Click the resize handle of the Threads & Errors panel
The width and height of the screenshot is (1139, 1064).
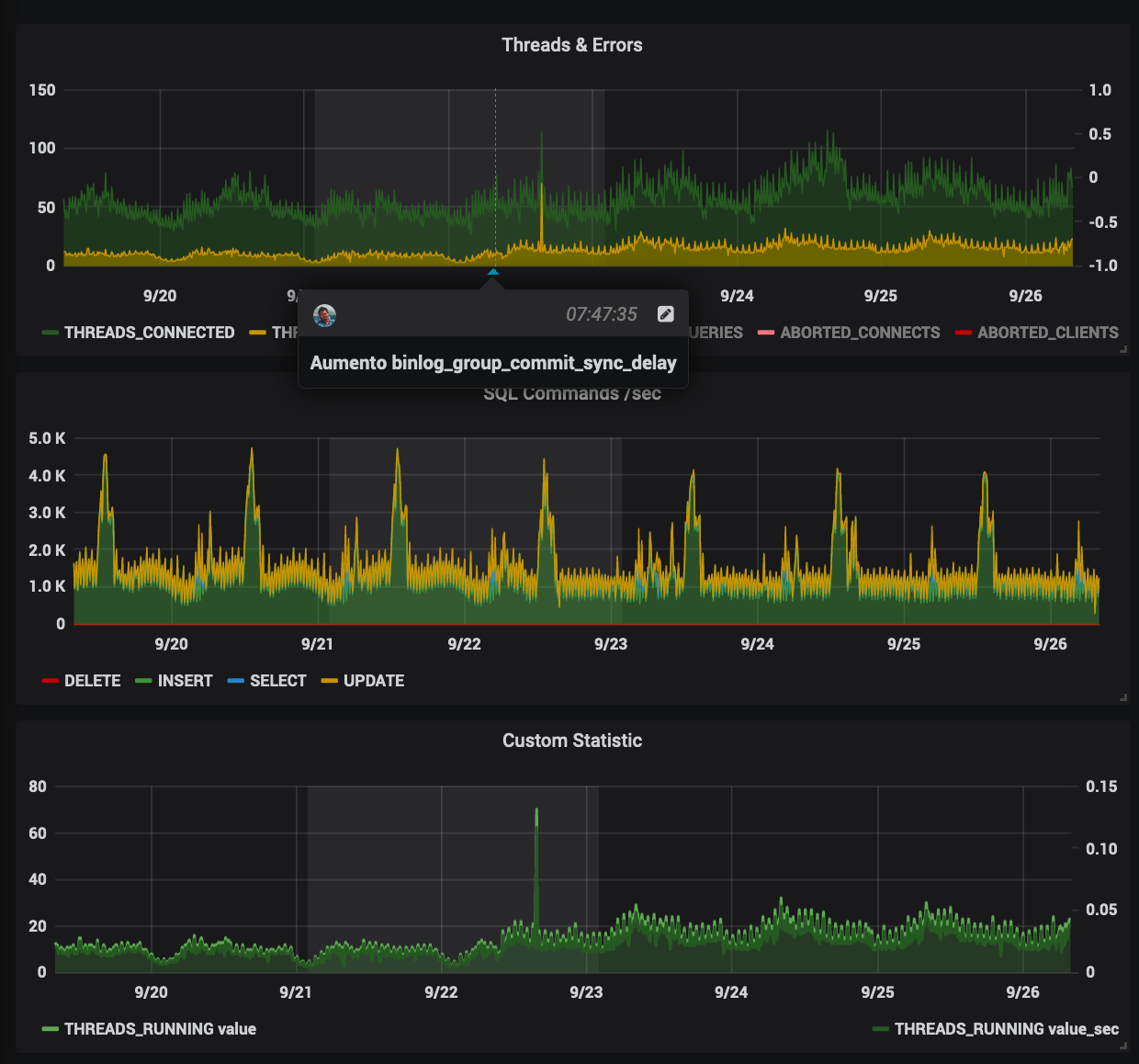click(x=1123, y=349)
